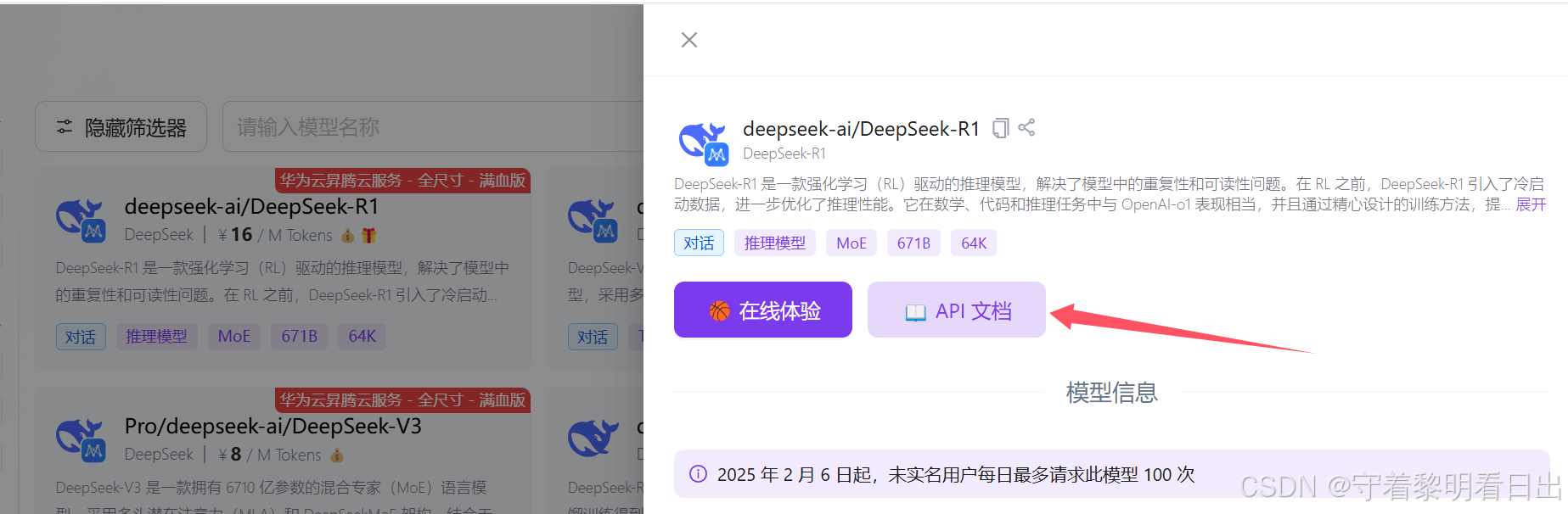1568x514 pixels.
Task: Select the 对话 tag in the detail drawer
Action: tap(699, 243)
